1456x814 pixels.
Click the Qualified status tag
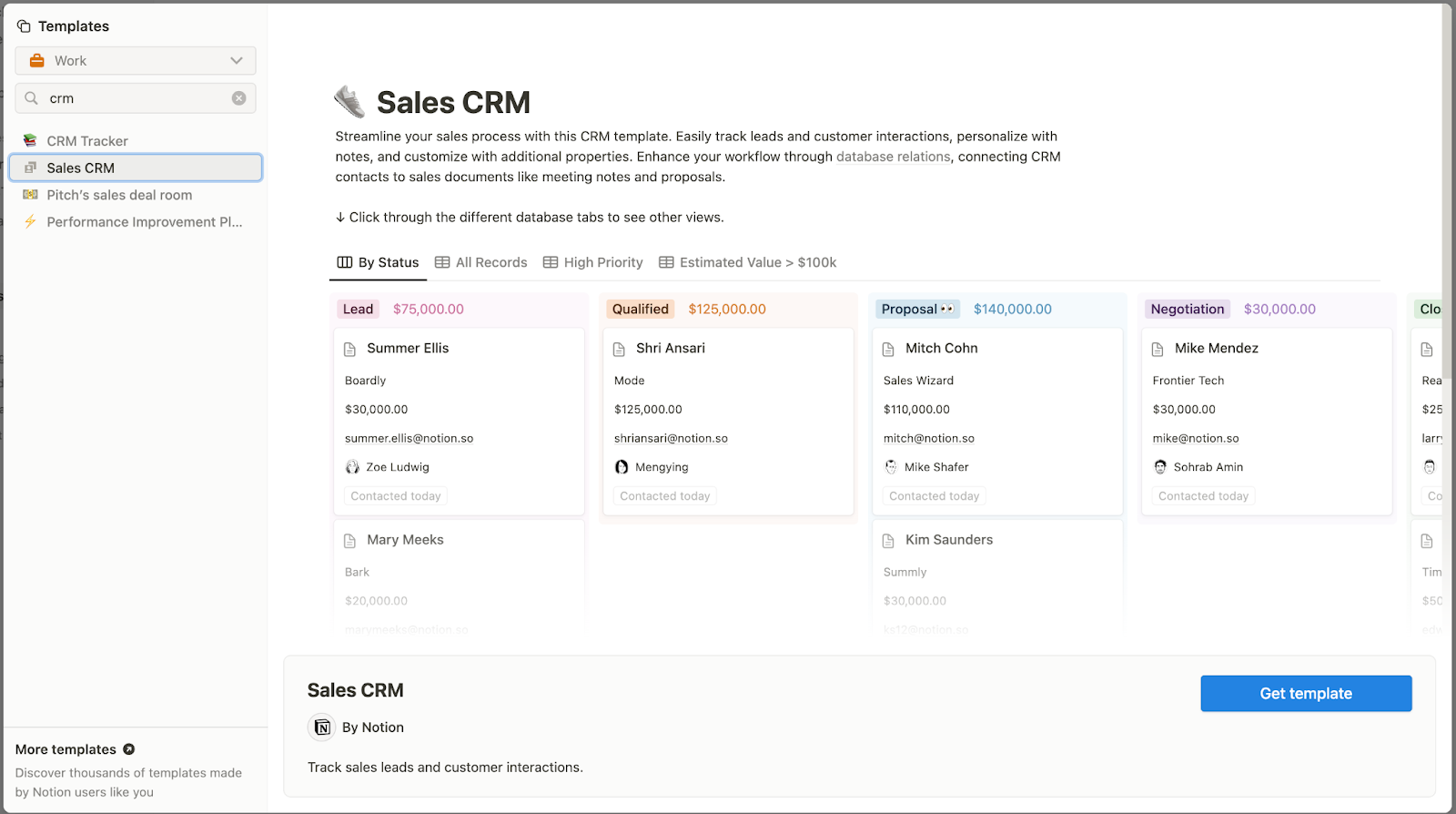click(x=641, y=309)
